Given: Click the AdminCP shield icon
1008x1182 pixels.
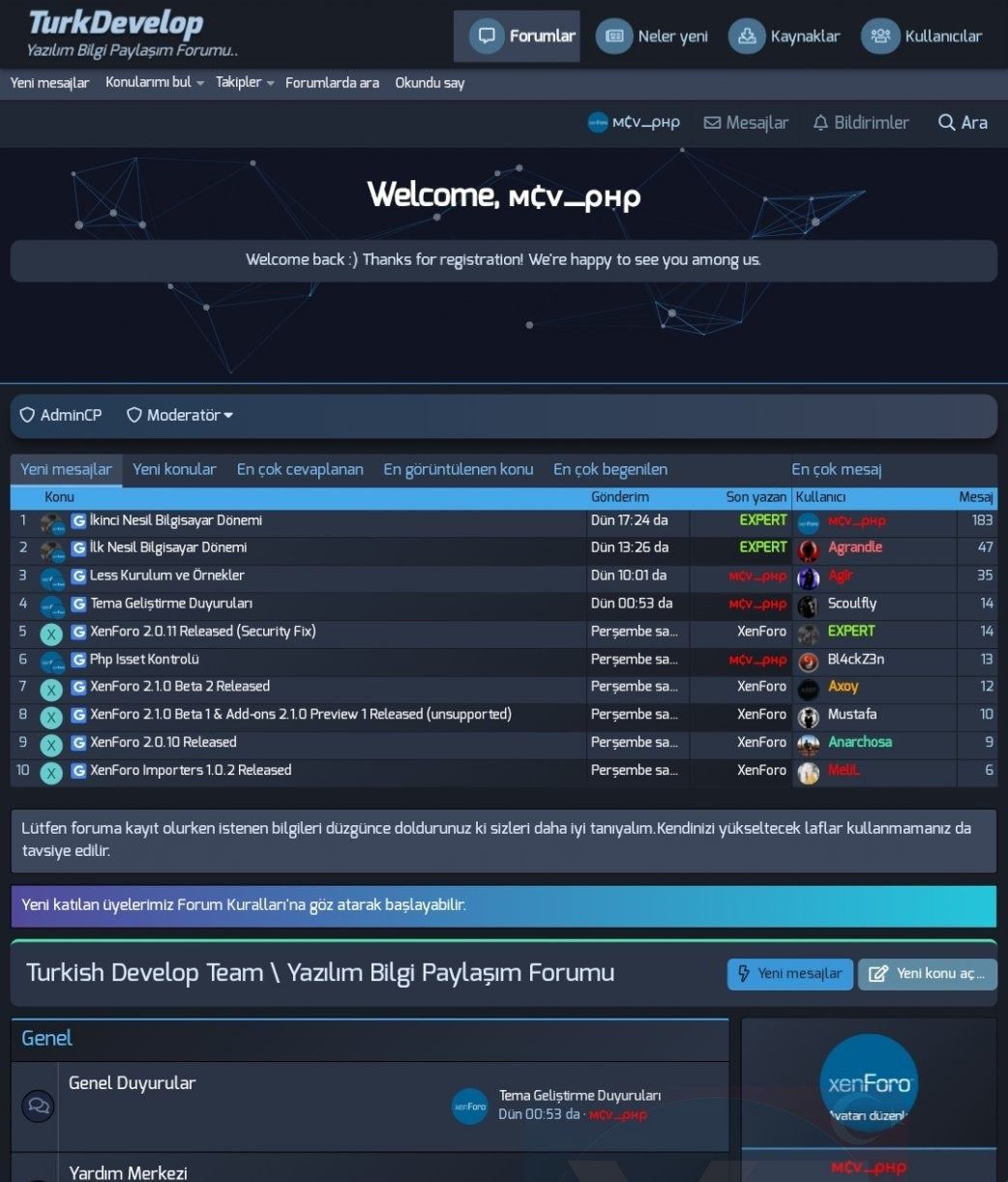Looking at the screenshot, I should 28,415.
